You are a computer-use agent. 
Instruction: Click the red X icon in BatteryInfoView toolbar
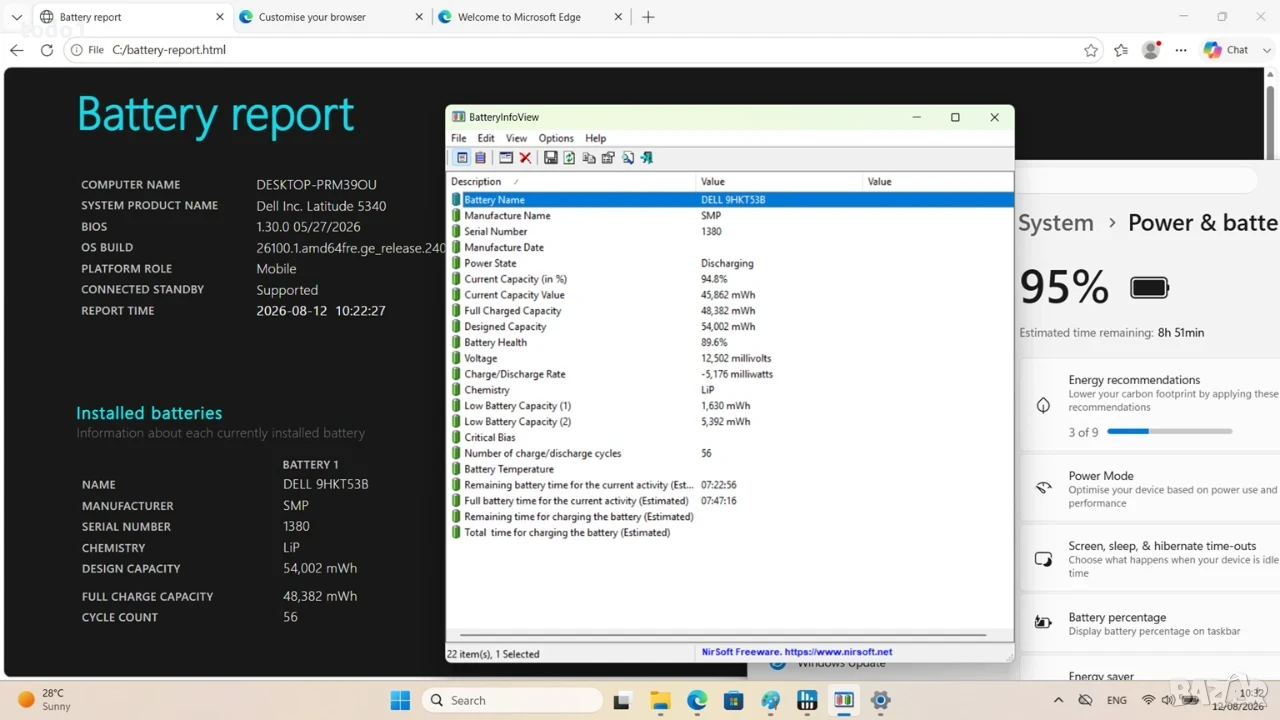525,158
